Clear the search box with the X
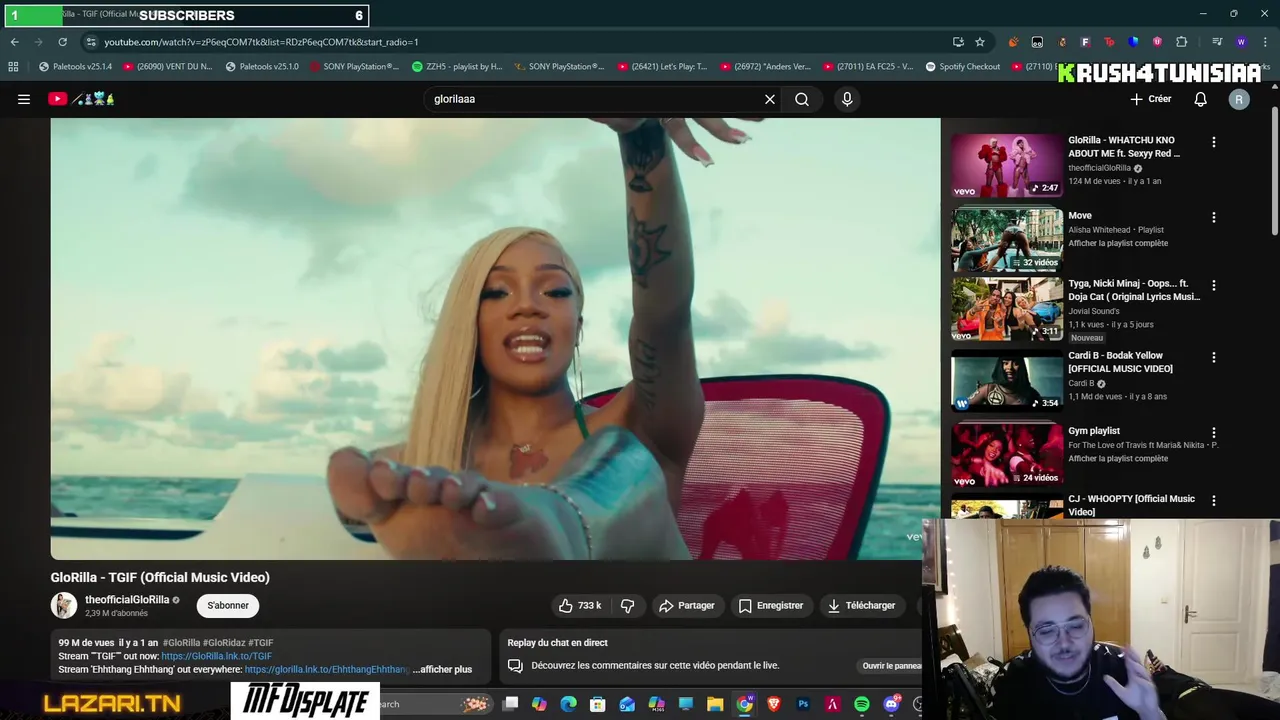The height and width of the screenshot is (720, 1280). tap(770, 99)
